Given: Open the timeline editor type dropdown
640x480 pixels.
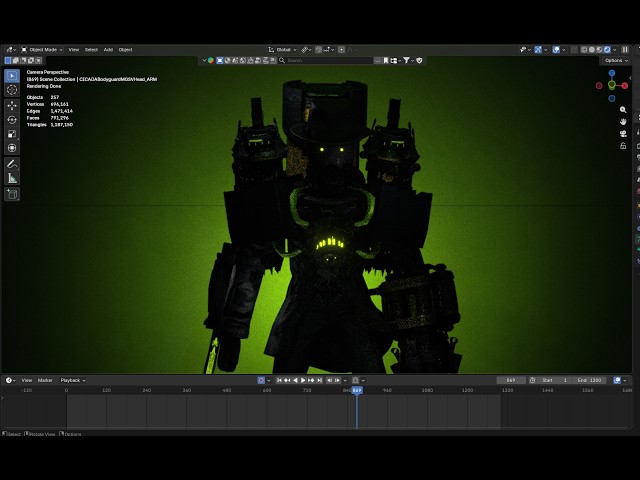Looking at the screenshot, I should (11, 380).
